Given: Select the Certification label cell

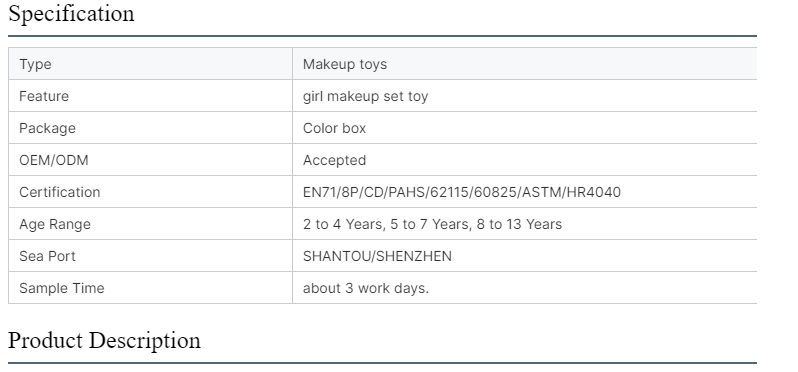Looking at the screenshot, I should pyautogui.click(x=150, y=192).
